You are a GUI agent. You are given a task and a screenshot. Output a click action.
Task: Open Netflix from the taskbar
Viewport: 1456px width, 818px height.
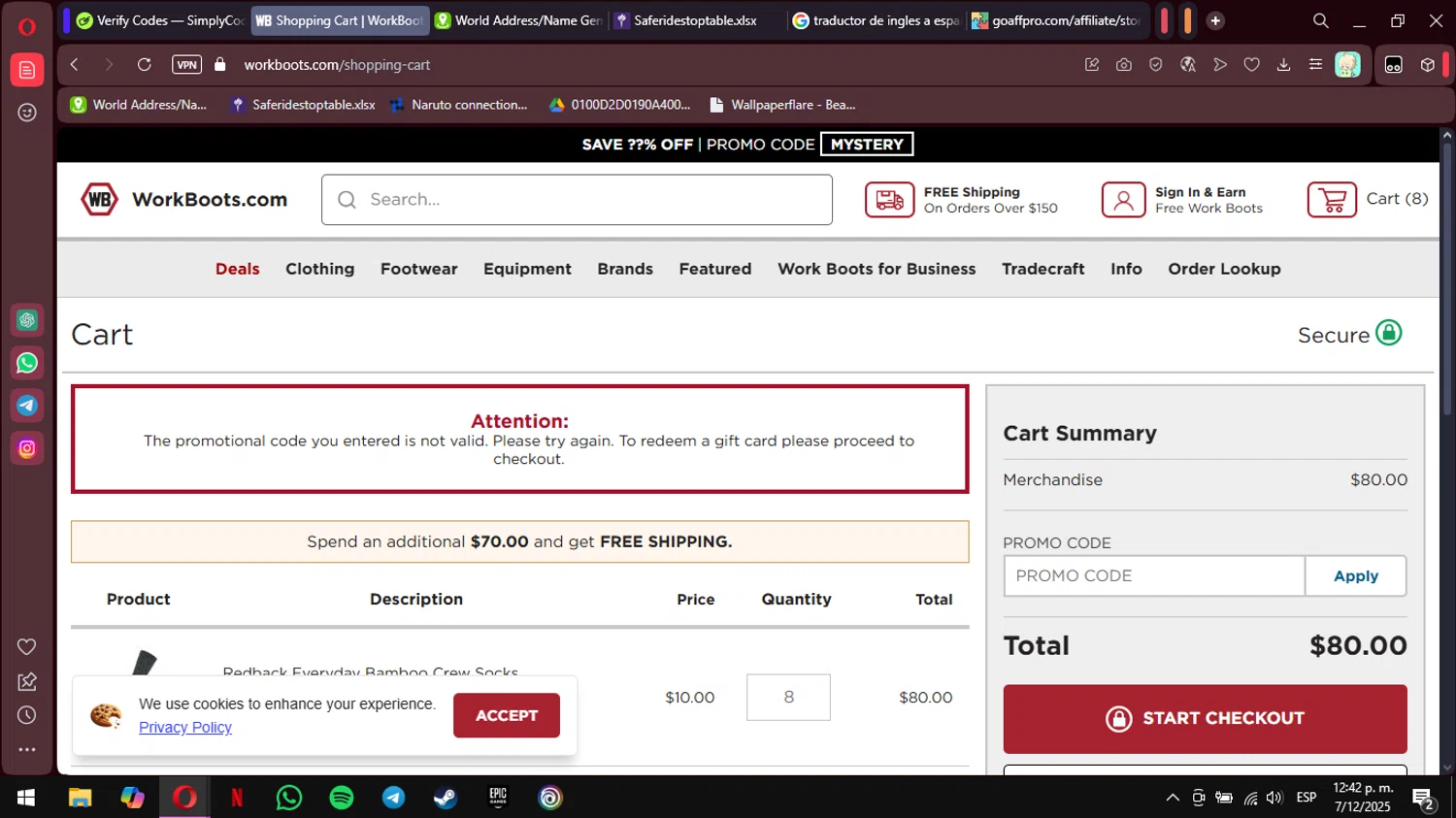(237, 798)
